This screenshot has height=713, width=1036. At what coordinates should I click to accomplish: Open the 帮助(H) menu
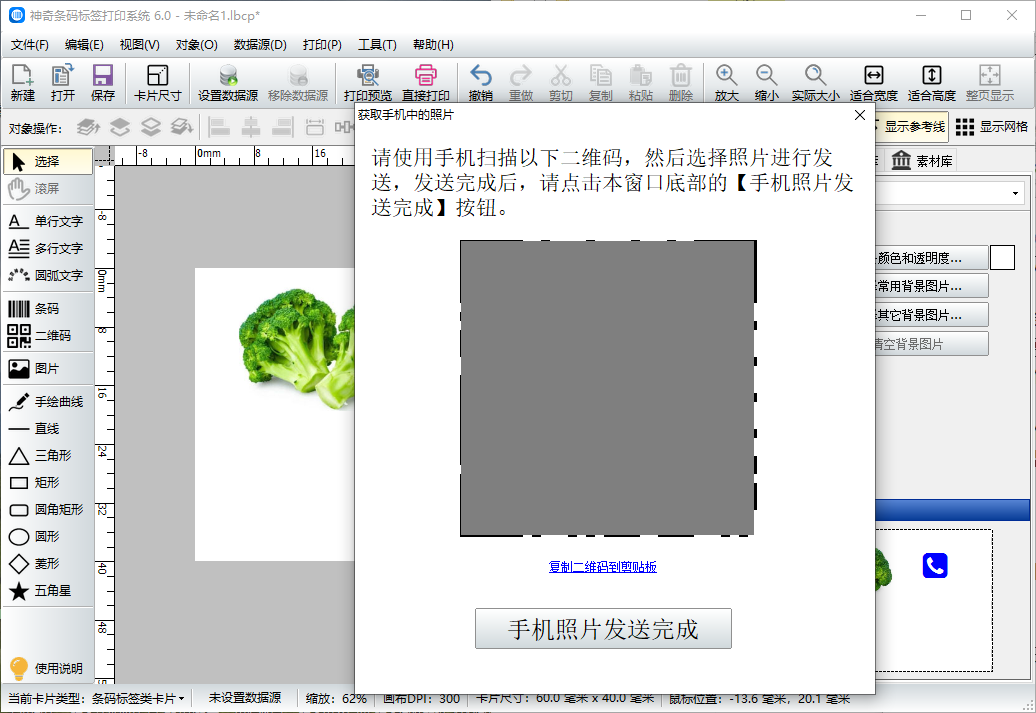[433, 45]
